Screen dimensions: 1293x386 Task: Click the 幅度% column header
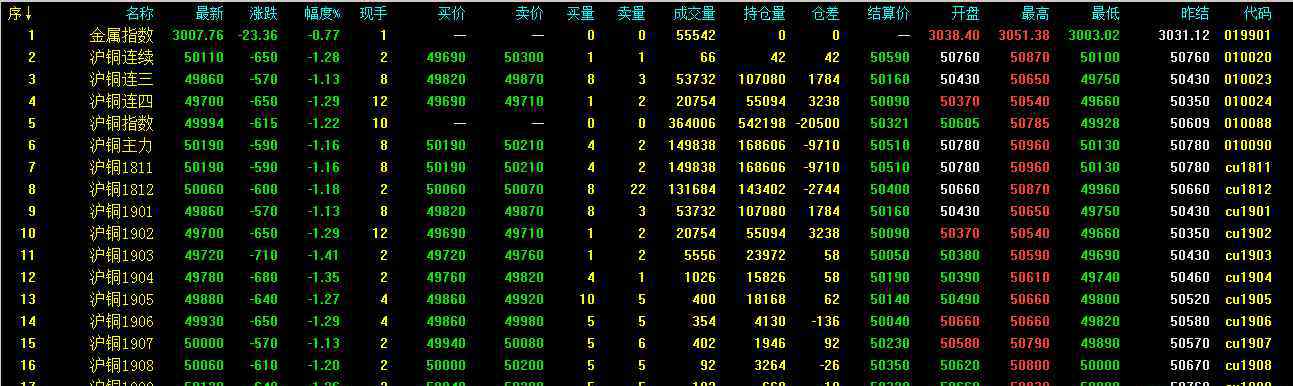(x=322, y=14)
